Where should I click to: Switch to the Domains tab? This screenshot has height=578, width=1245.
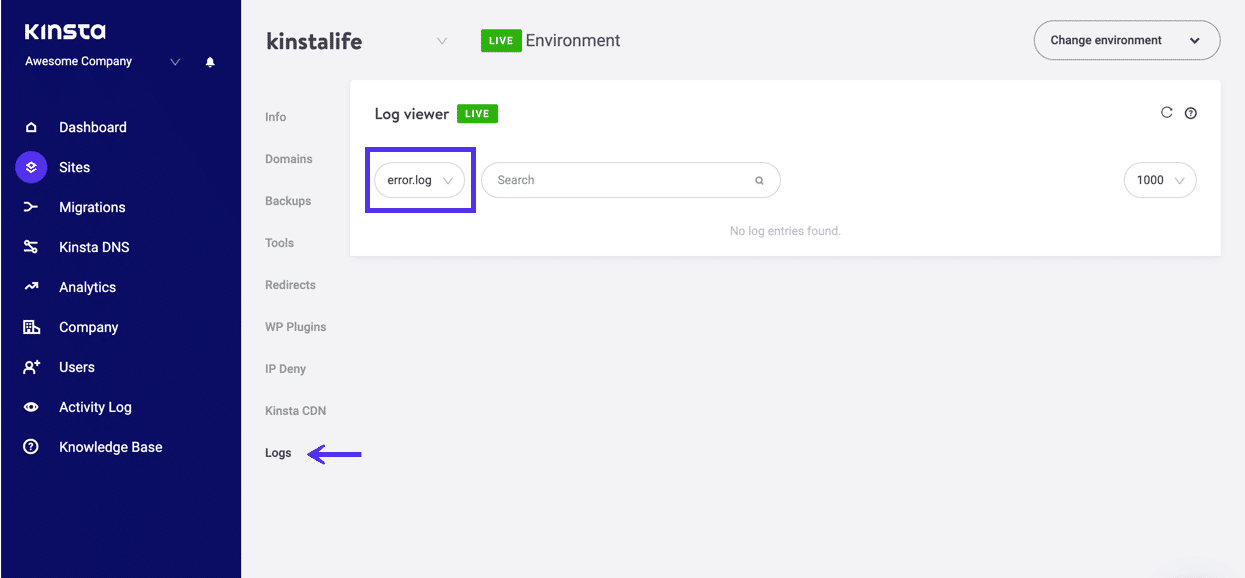(x=288, y=159)
